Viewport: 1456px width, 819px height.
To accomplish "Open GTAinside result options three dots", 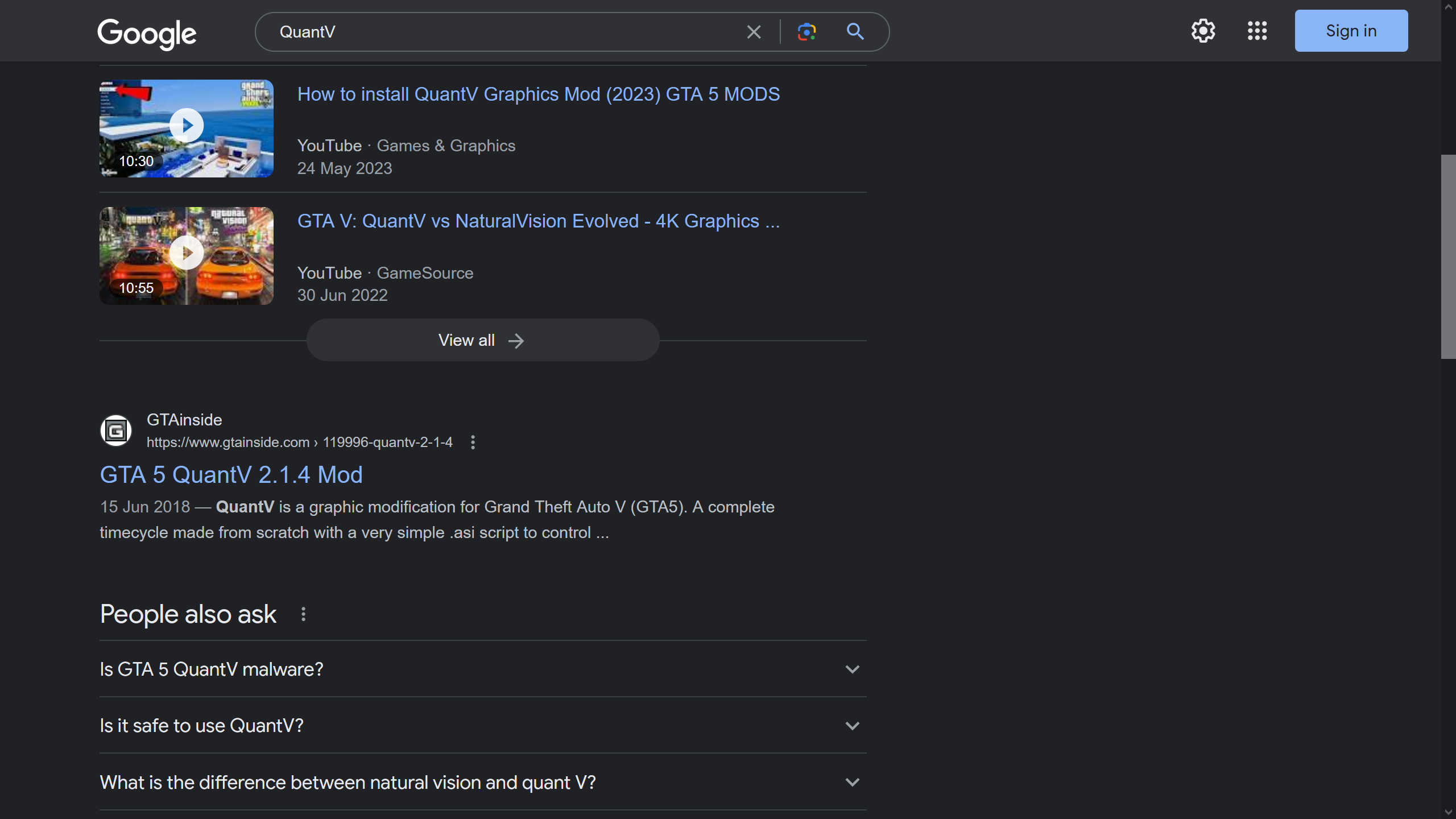I will (x=473, y=442).
